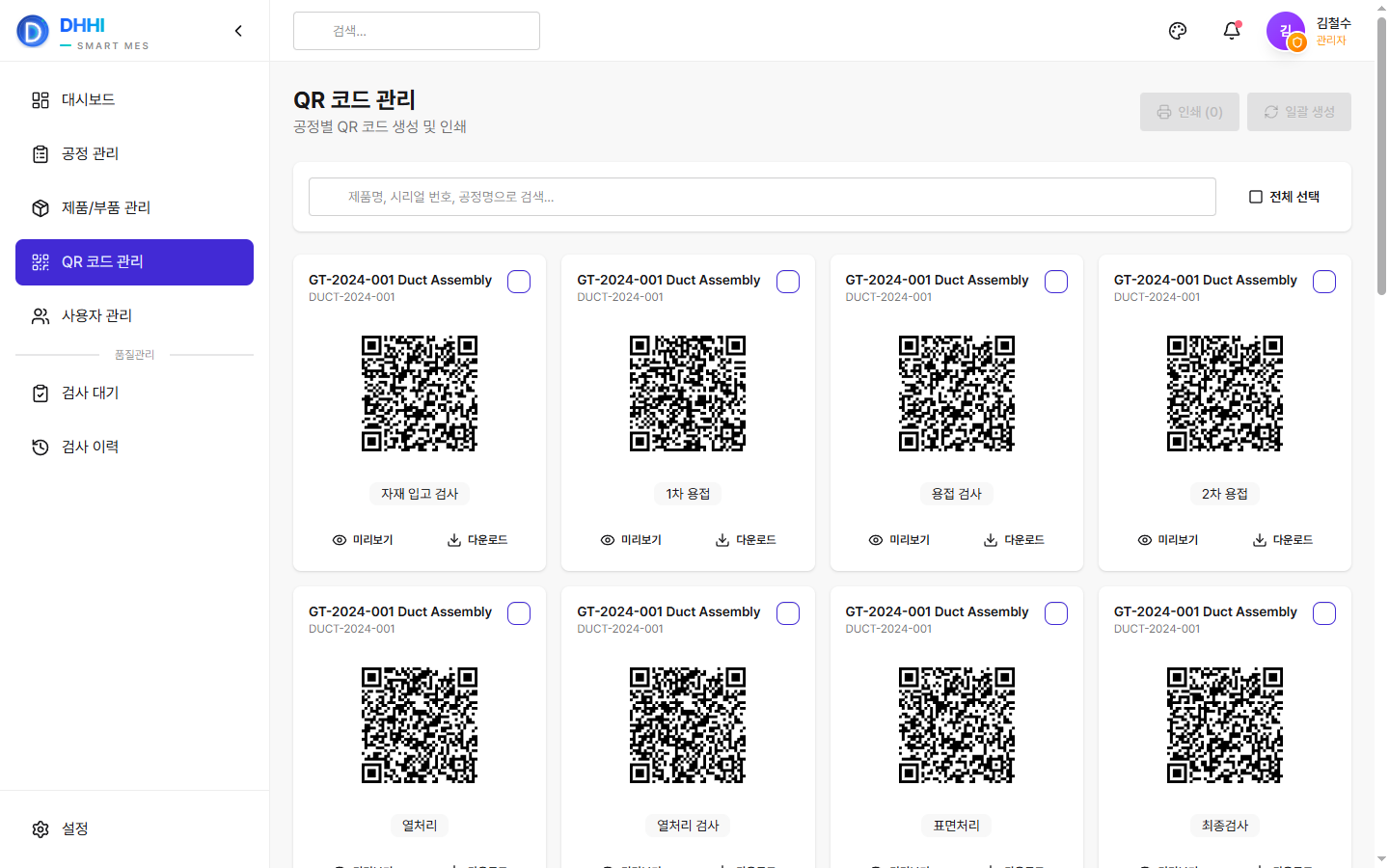The height and width of the screenshot is (868, 1389).
Task: Select the 2차 용접 card checkbox
Action: [x=1324, y=282]
